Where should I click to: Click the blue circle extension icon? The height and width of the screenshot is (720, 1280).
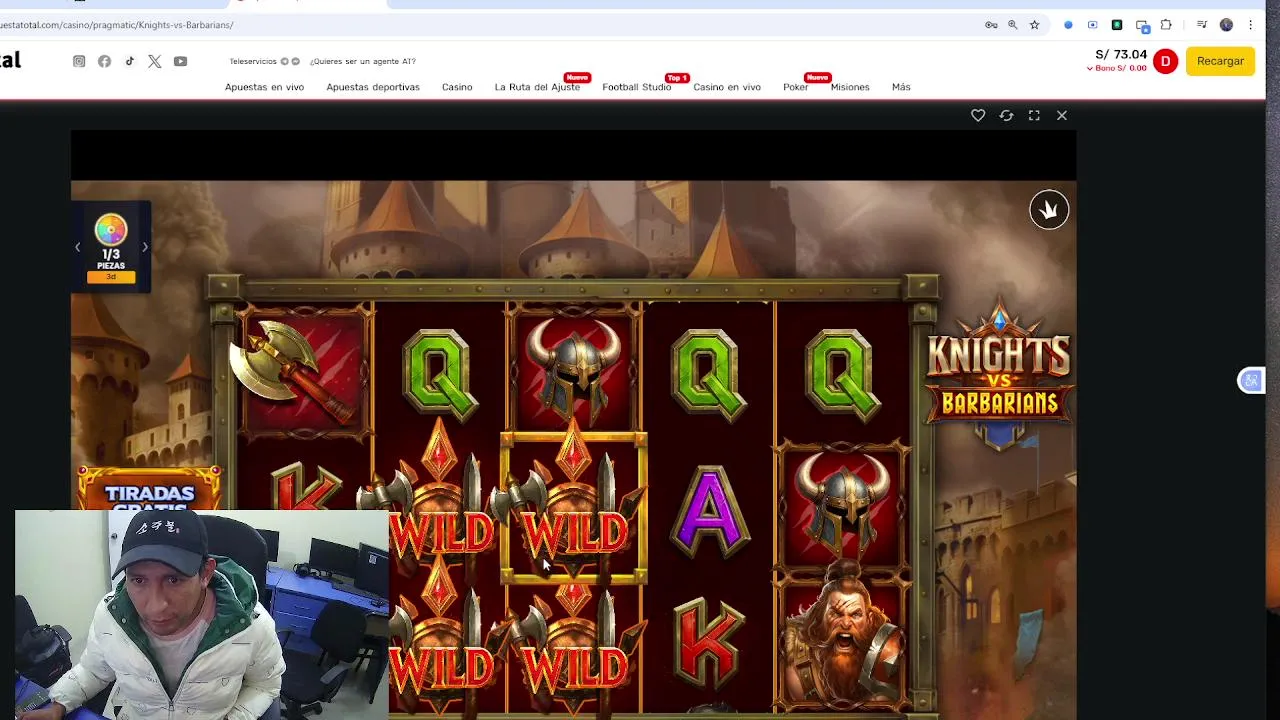1068,25
